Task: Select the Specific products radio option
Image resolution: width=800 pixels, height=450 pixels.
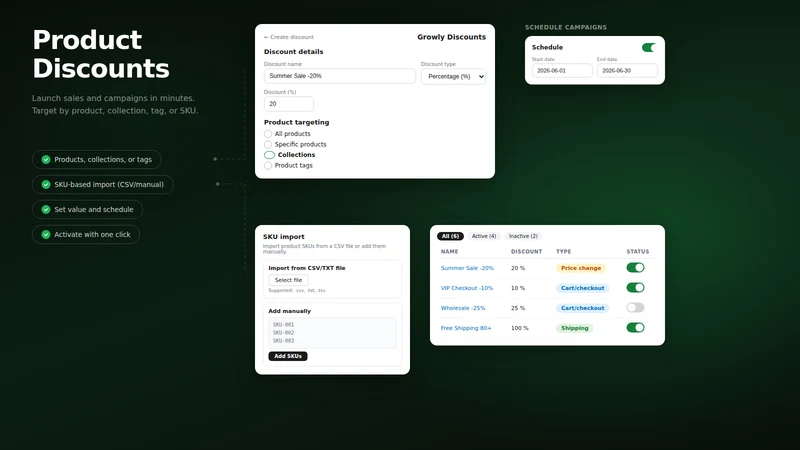Action: [268, 144]
